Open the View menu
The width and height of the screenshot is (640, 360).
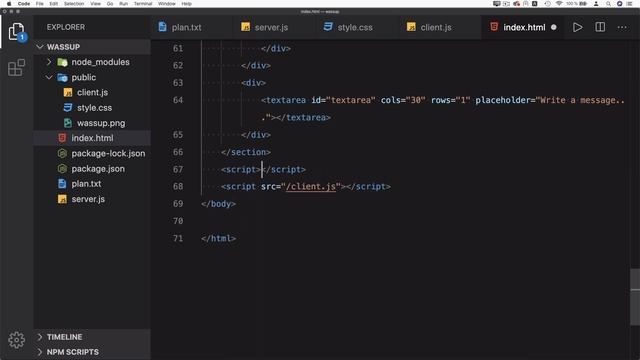[x=96, y=4]
